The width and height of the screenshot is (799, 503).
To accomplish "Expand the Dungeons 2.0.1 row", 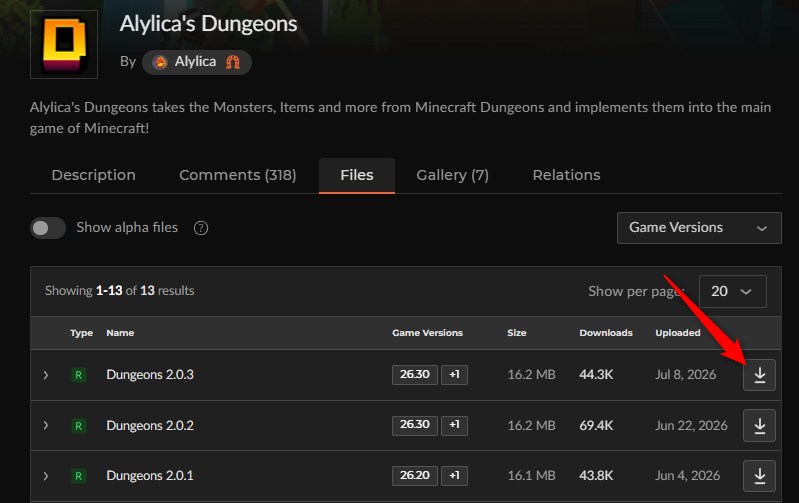I will click(46, 476).
